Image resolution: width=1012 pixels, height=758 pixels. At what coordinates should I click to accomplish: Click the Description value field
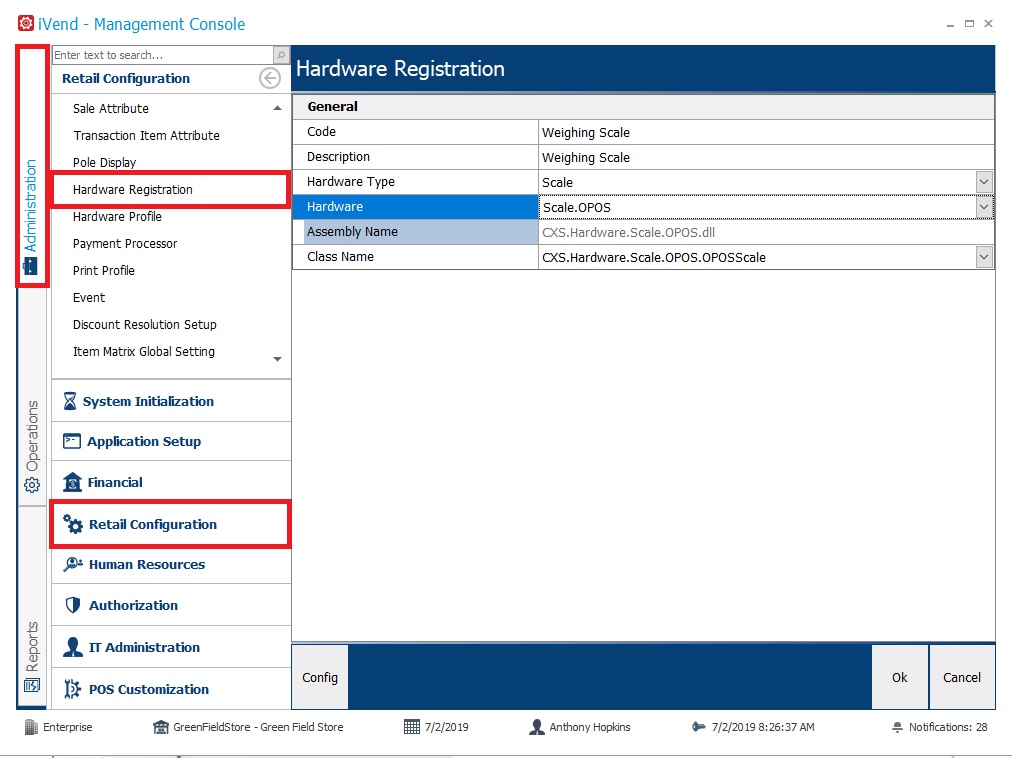pyautogui.click(x=765, y=158)
